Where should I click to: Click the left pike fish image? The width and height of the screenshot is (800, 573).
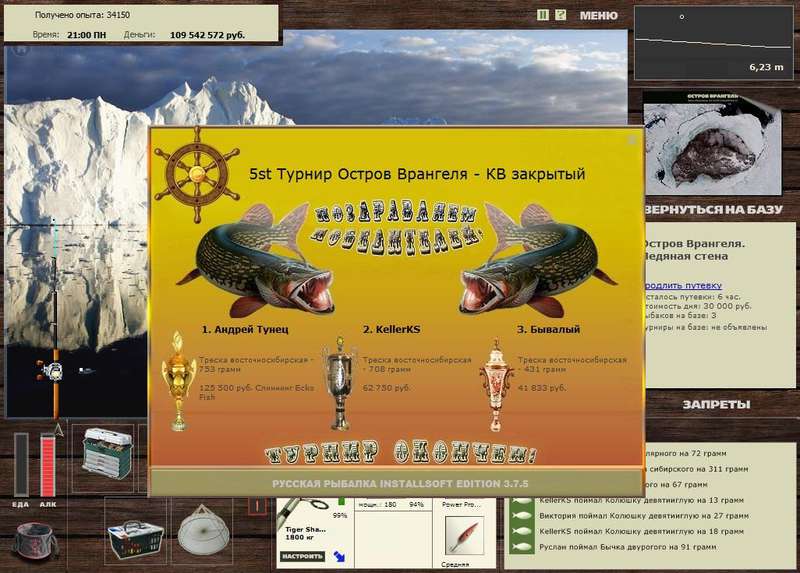pos(257,260)
